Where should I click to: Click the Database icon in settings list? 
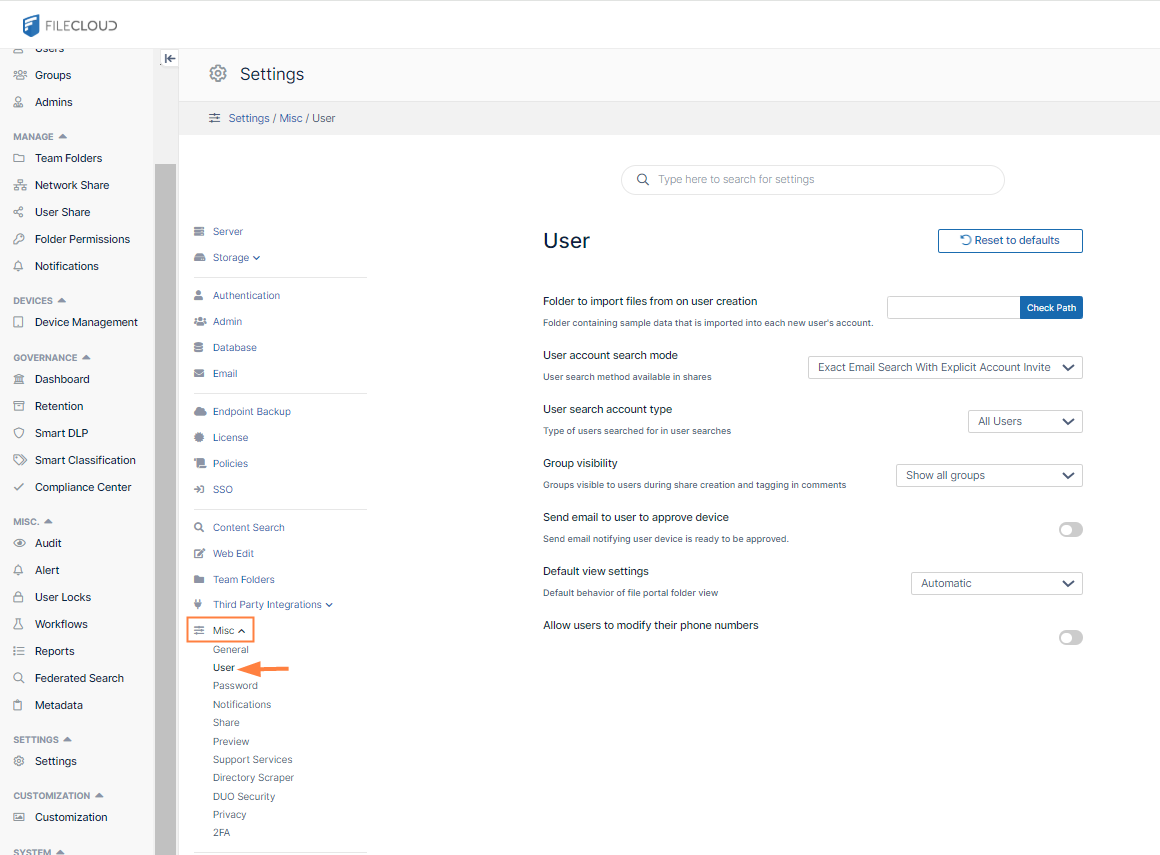[199, 348]
